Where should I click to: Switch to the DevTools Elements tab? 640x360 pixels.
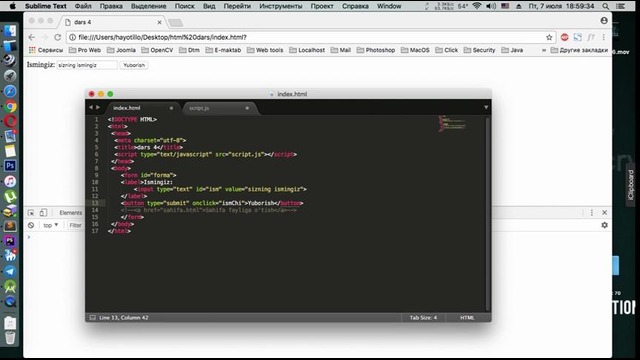[x=71, y=213]
